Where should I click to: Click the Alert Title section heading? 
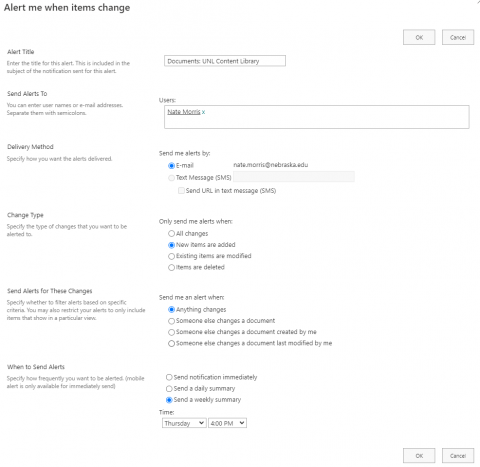21,52
